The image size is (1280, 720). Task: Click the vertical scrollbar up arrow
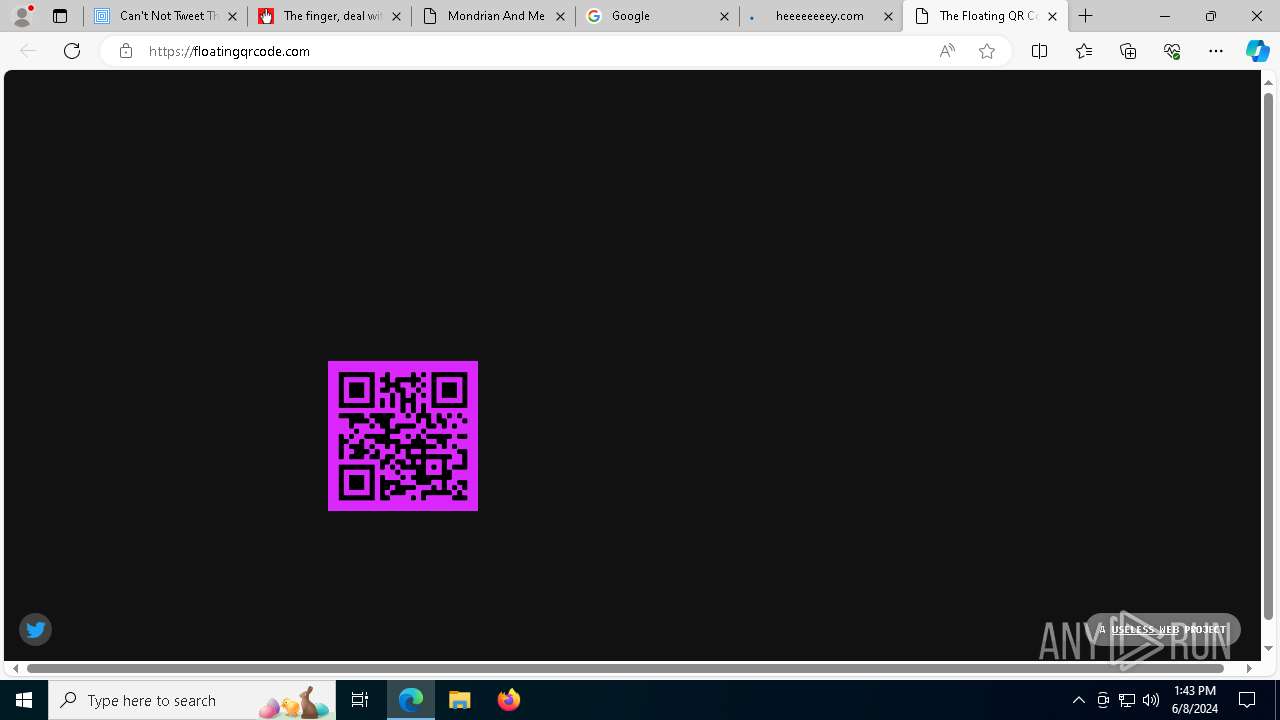pos(1269,82)
